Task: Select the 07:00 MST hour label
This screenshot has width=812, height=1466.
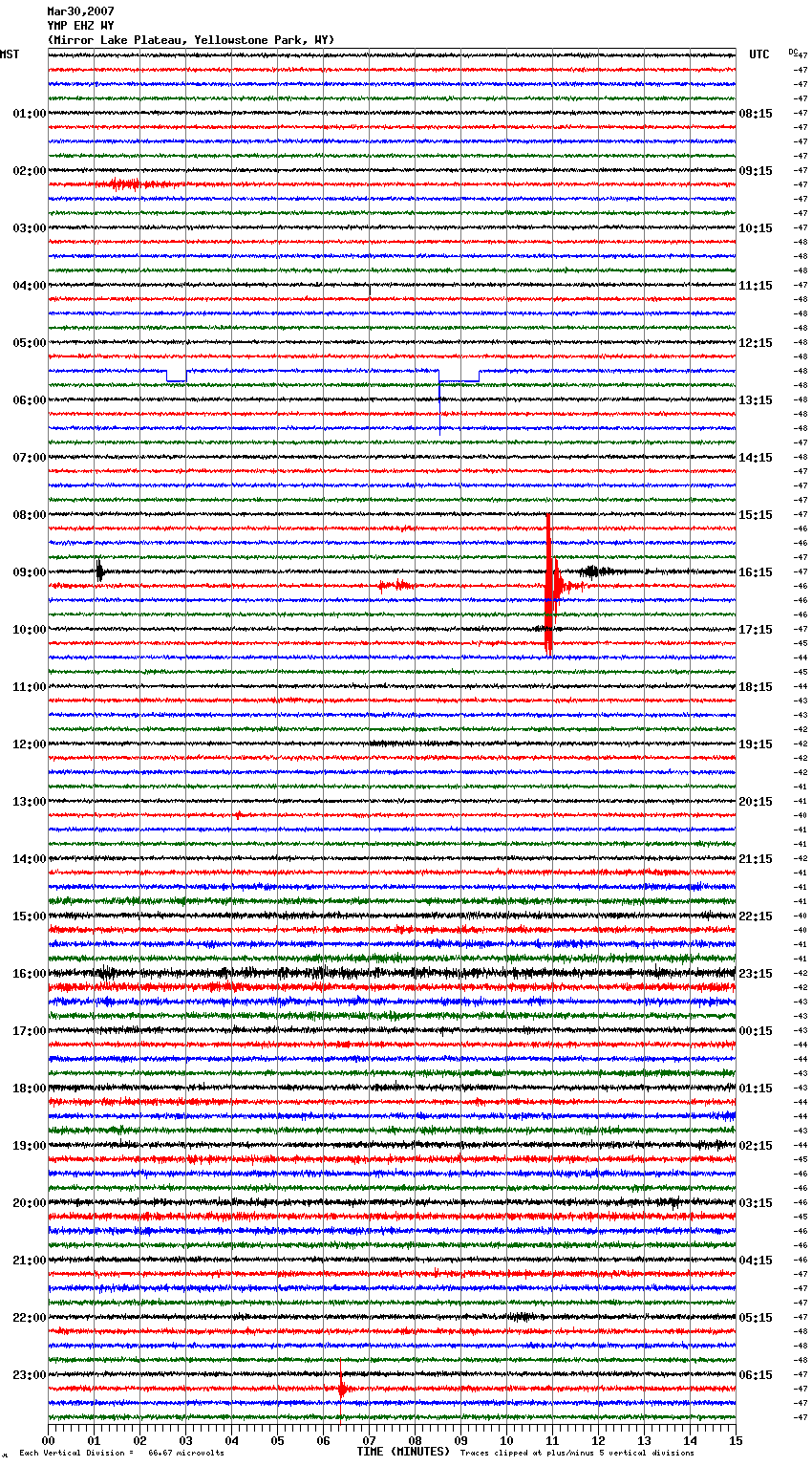Action: point(30,458)
